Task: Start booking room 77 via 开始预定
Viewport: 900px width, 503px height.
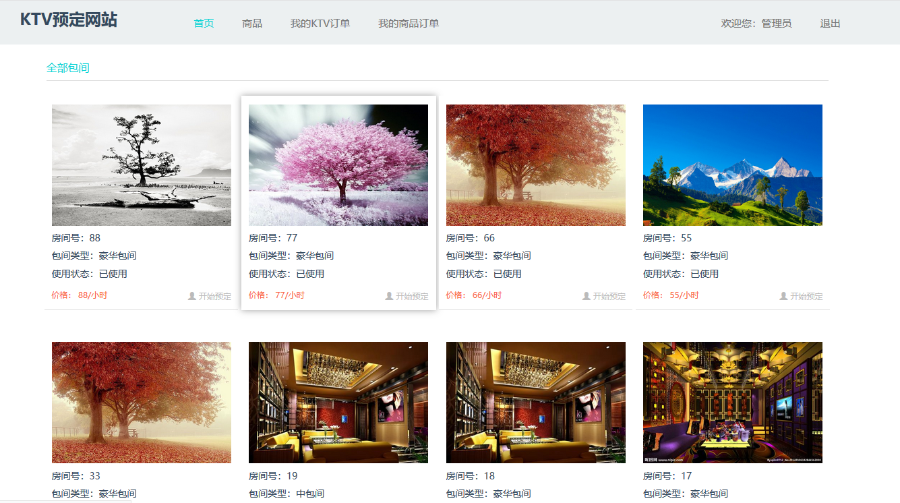Action: click(x=412, y=296)
